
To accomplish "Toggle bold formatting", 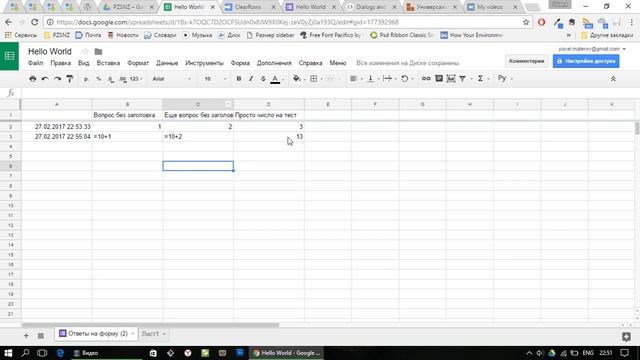I will tap(239, 79).
